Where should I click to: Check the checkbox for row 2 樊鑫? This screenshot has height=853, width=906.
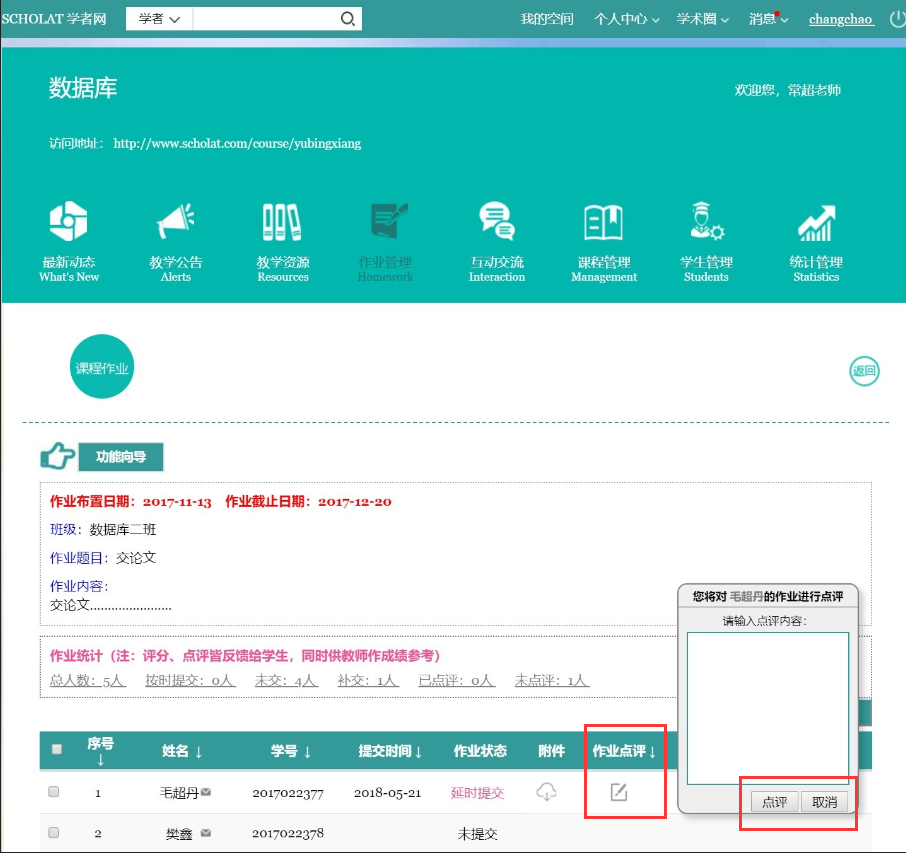point(54,832)
